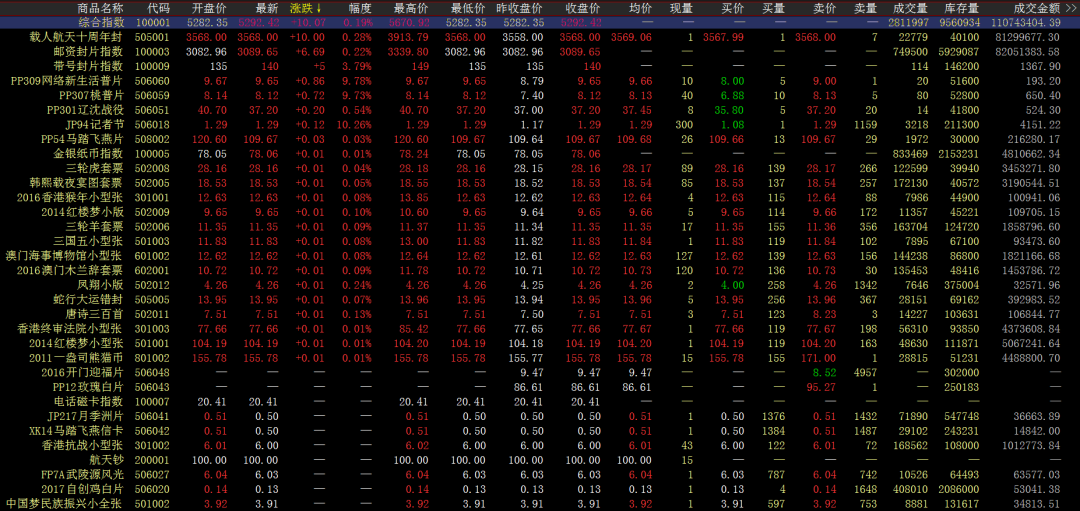Select the 金银纸币指数 row

[x=540, y=154]
